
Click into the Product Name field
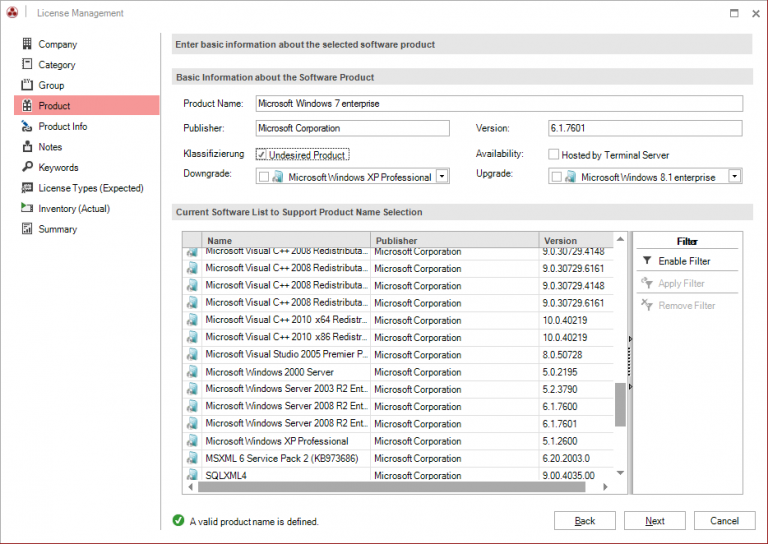point(498,103)
